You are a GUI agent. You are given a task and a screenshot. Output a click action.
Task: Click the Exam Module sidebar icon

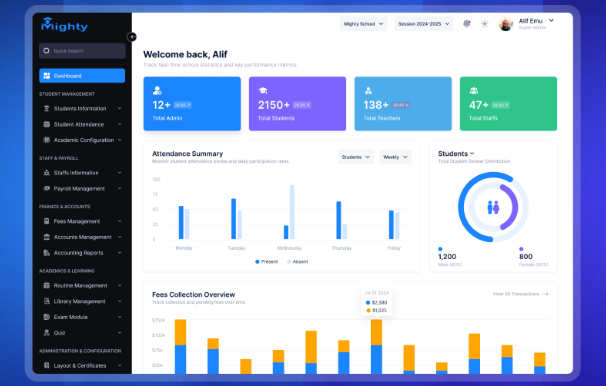(46, 317)
